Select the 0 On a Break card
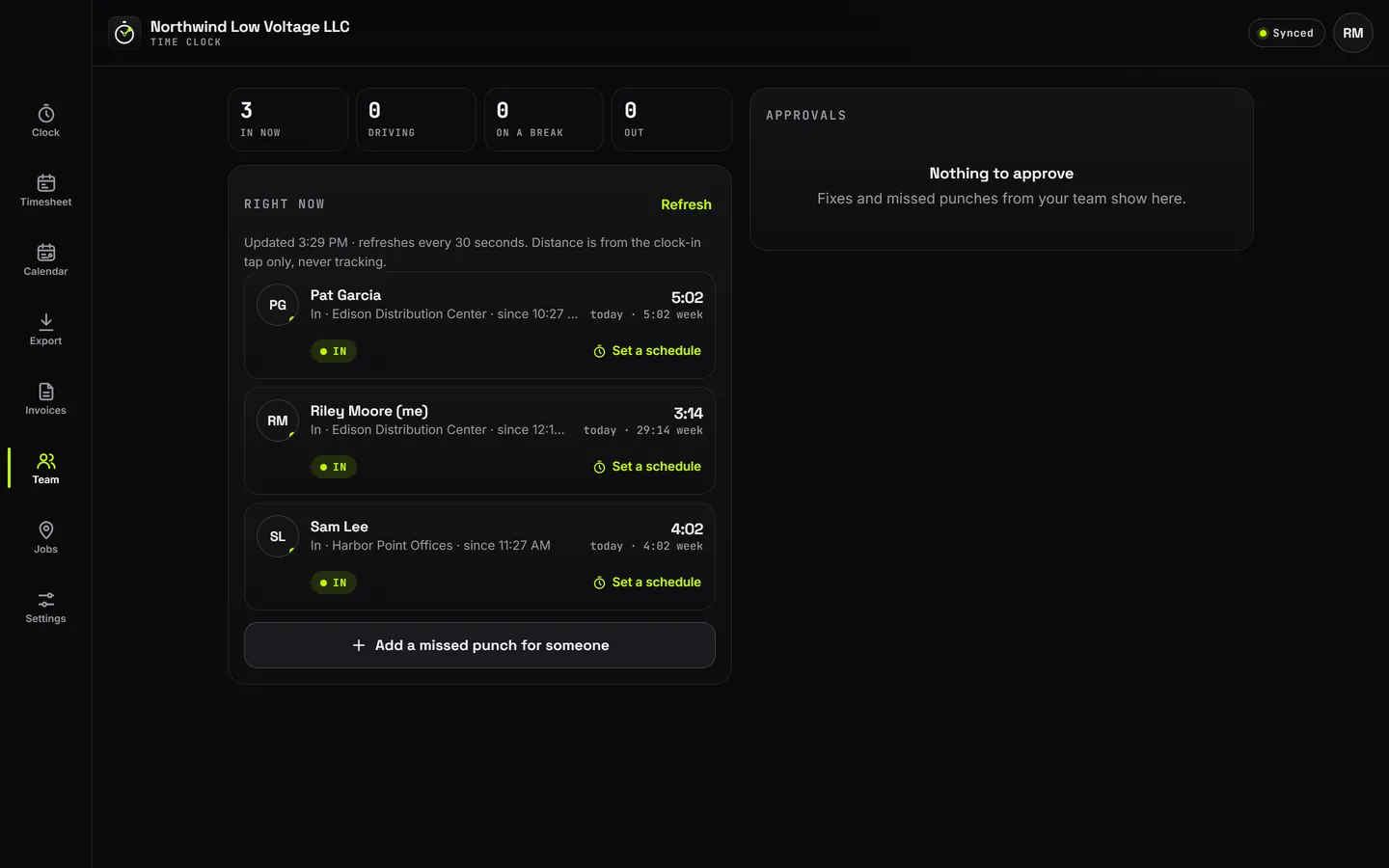1389x868 pixels. [544, 120]
